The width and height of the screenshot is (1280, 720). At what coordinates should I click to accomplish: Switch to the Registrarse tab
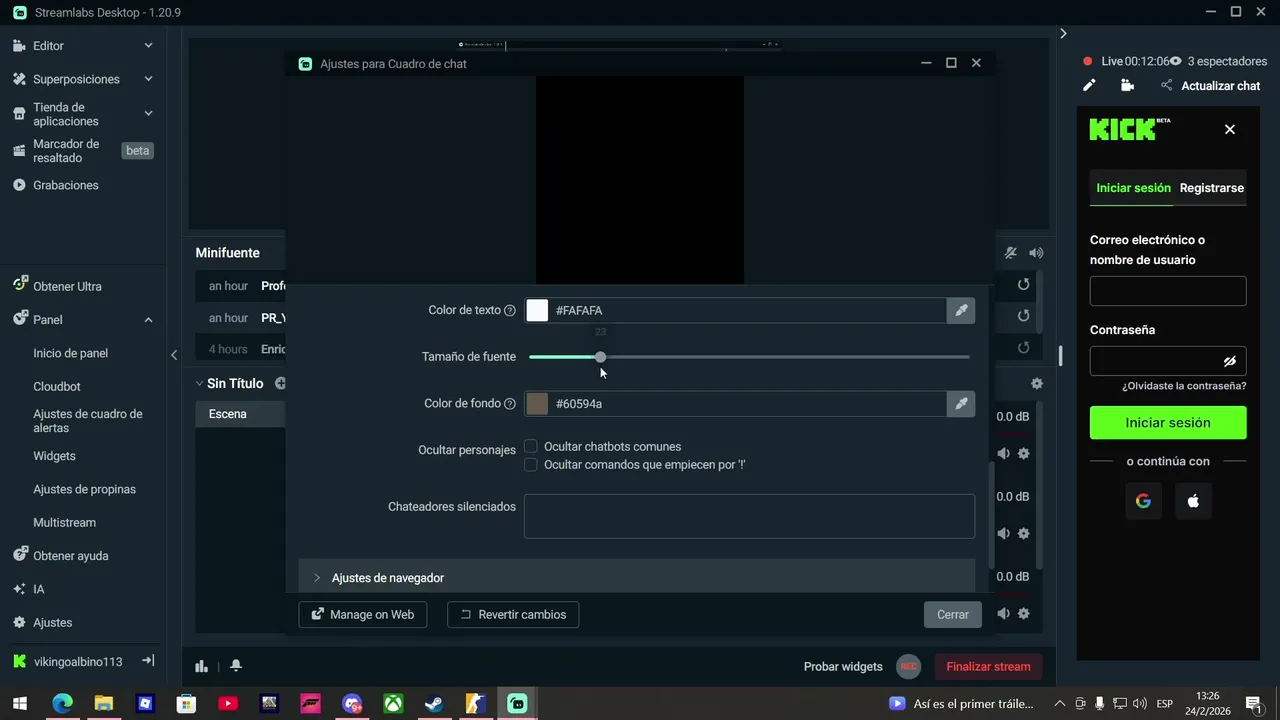(1211, 188)
